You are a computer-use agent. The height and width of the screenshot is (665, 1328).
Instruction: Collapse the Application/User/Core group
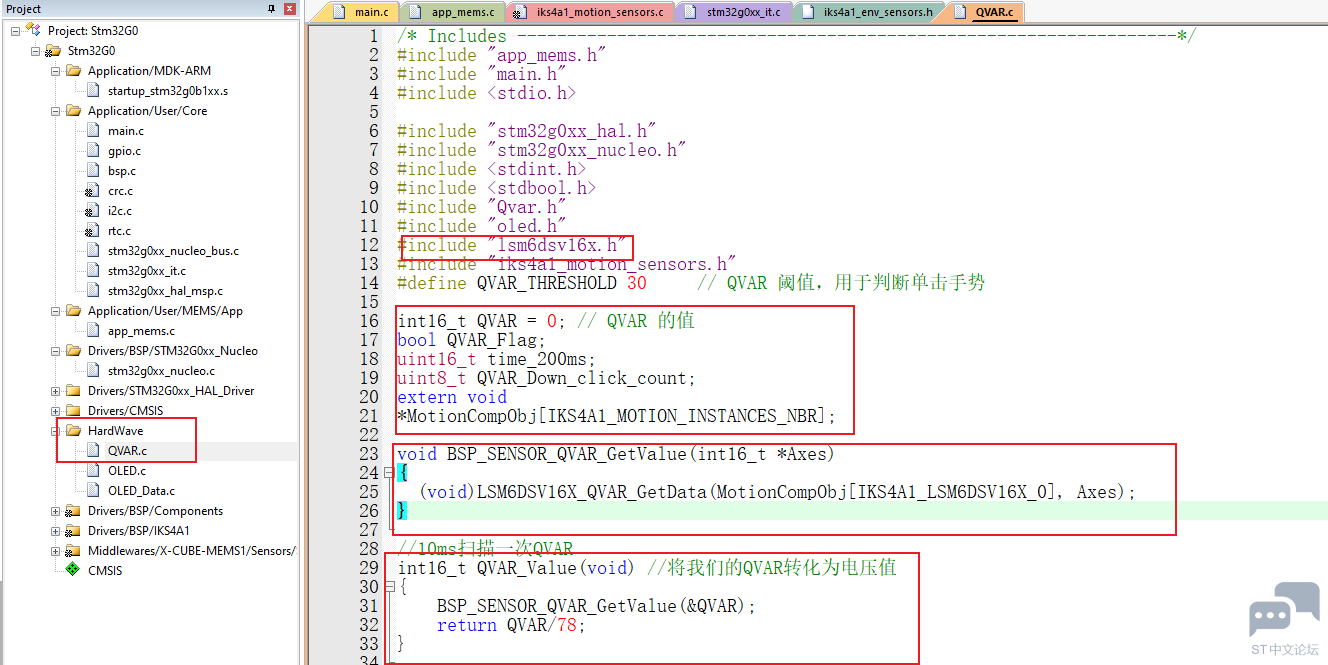point(56,111)
